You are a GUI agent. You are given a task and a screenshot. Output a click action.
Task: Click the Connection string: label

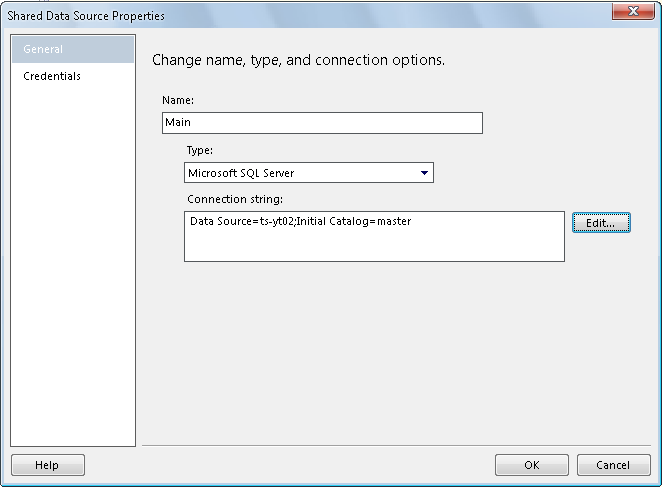(x=235, y=199)
